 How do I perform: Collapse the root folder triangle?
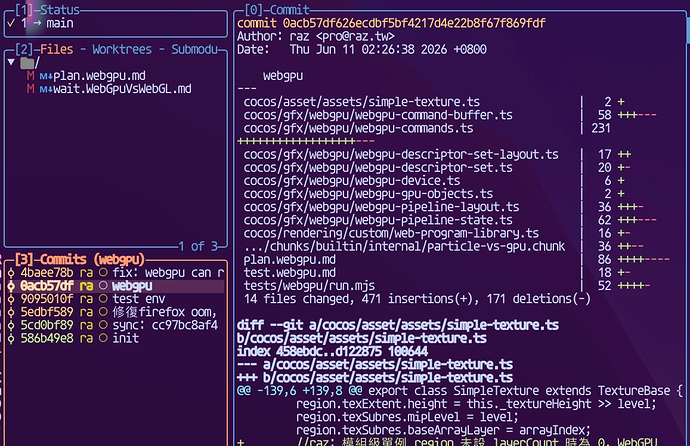(11, 62)
